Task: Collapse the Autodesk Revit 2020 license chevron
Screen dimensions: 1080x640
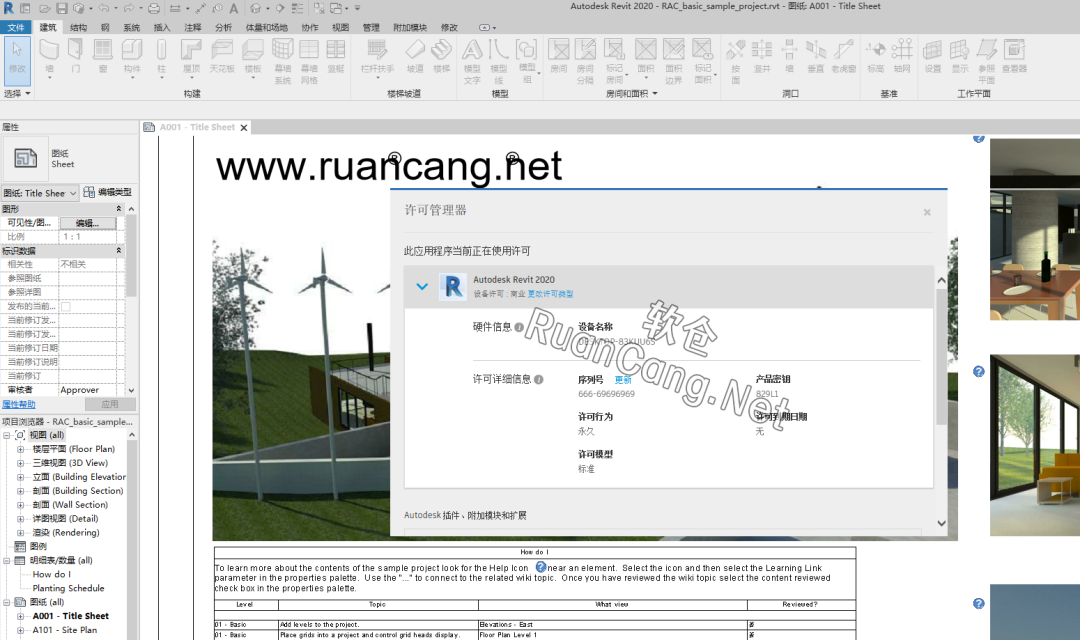Action: (x=422, y=286)
